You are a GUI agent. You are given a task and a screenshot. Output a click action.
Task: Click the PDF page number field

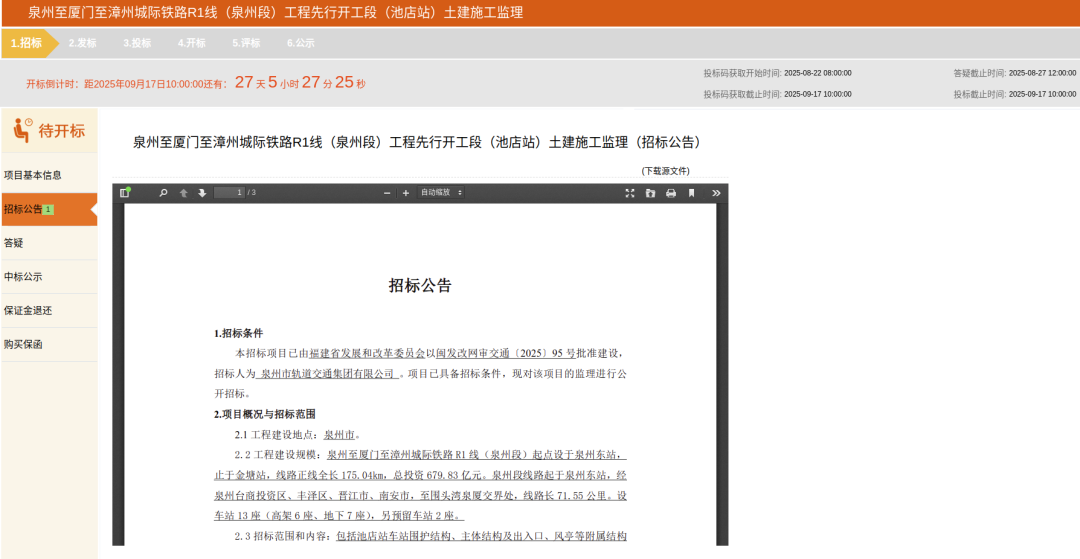(229, 193)
